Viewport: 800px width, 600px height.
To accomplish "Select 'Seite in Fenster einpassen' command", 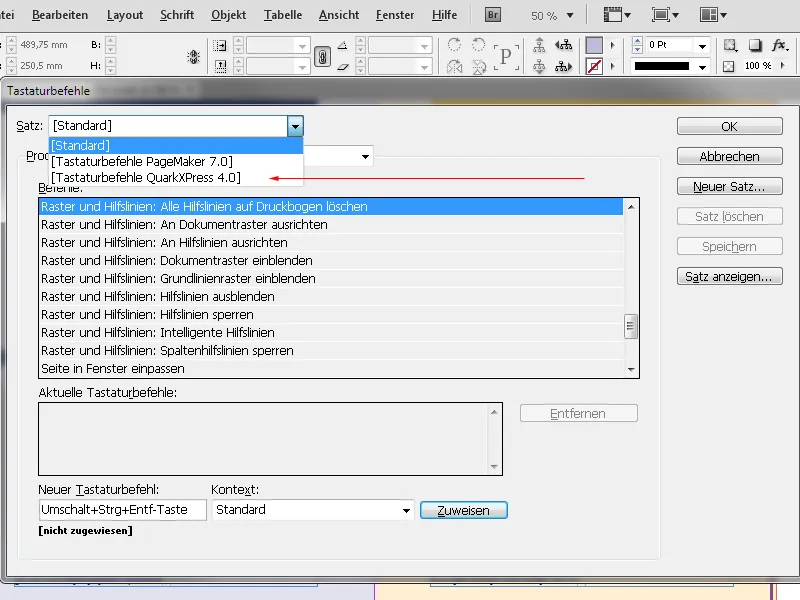I will click(331, 369).
